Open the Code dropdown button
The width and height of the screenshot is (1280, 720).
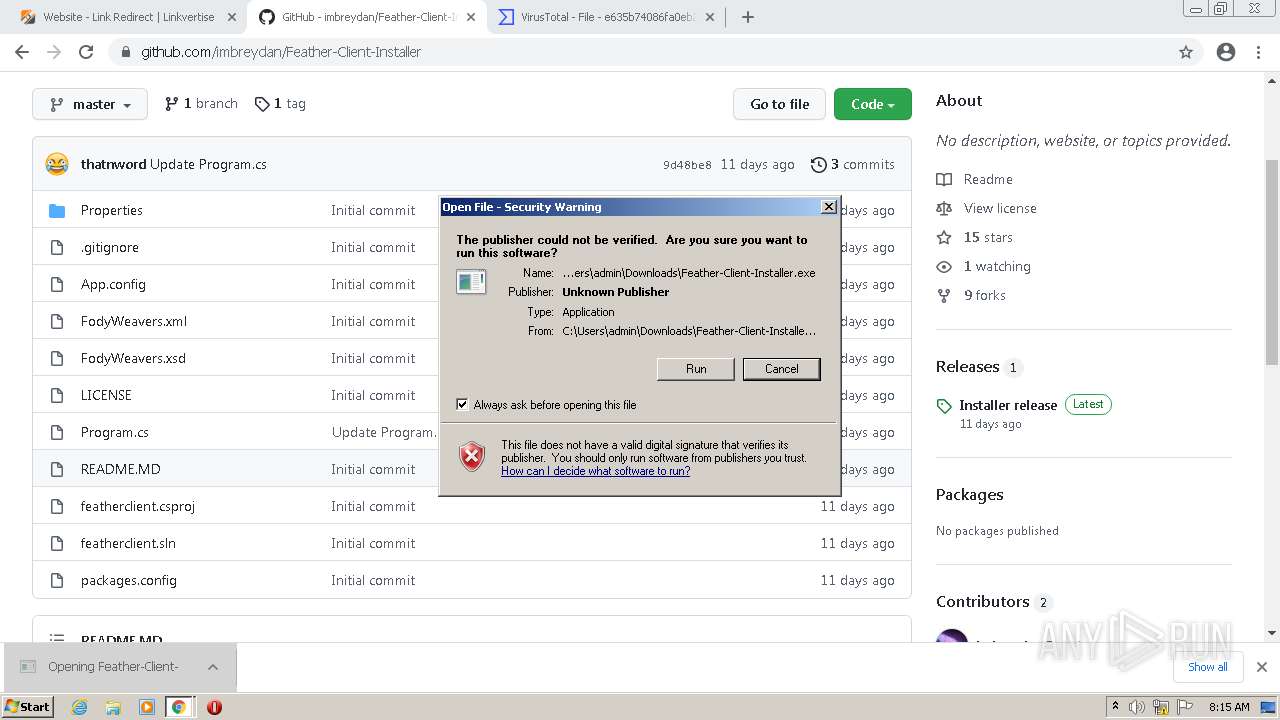click(873, 104)
